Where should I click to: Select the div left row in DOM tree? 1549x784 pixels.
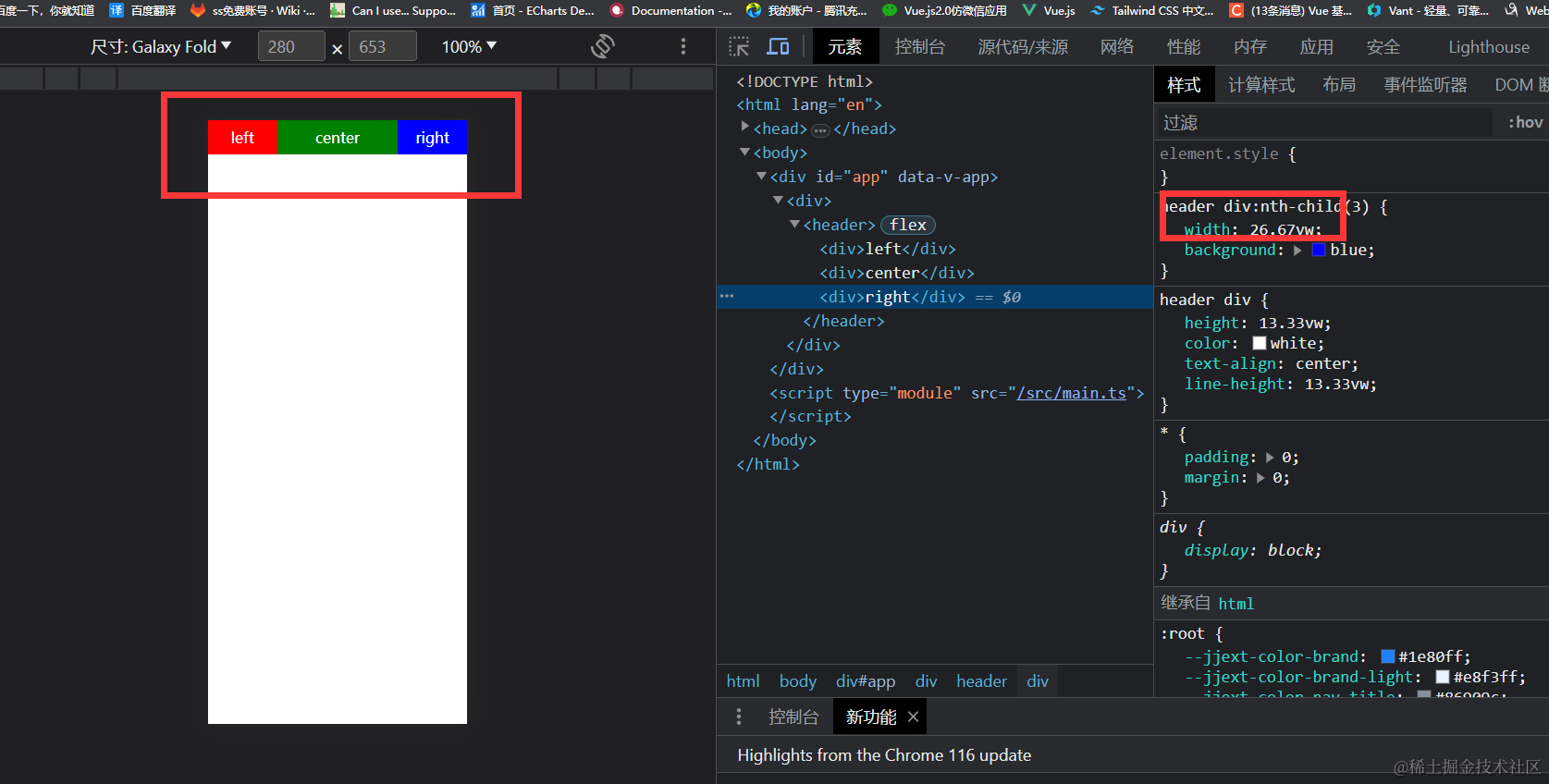point(888,249)
